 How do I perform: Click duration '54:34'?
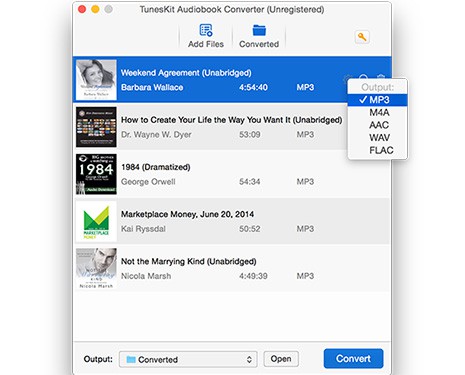click(250, 182)
